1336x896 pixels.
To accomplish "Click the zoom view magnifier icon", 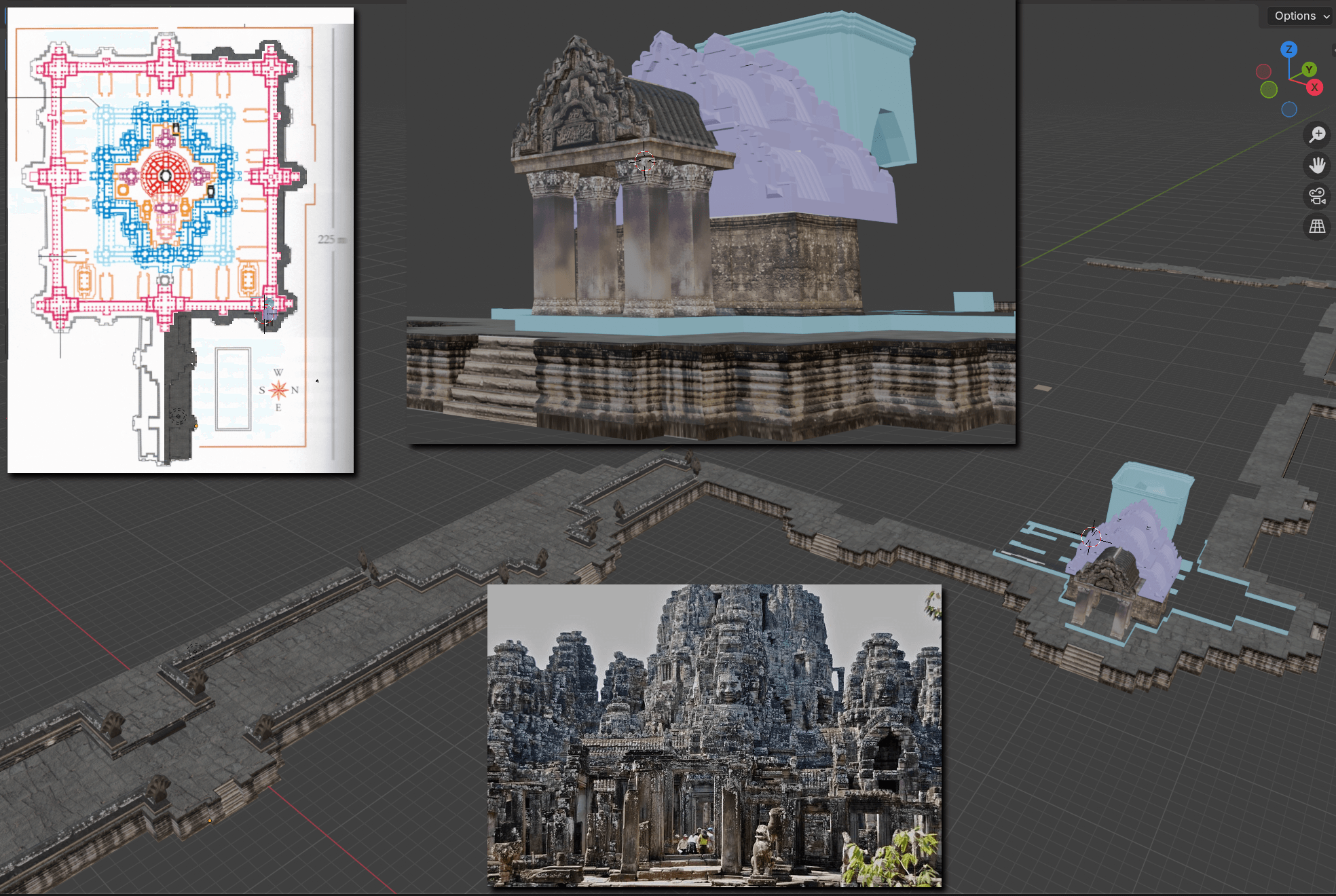I will tap(1317, 134).
